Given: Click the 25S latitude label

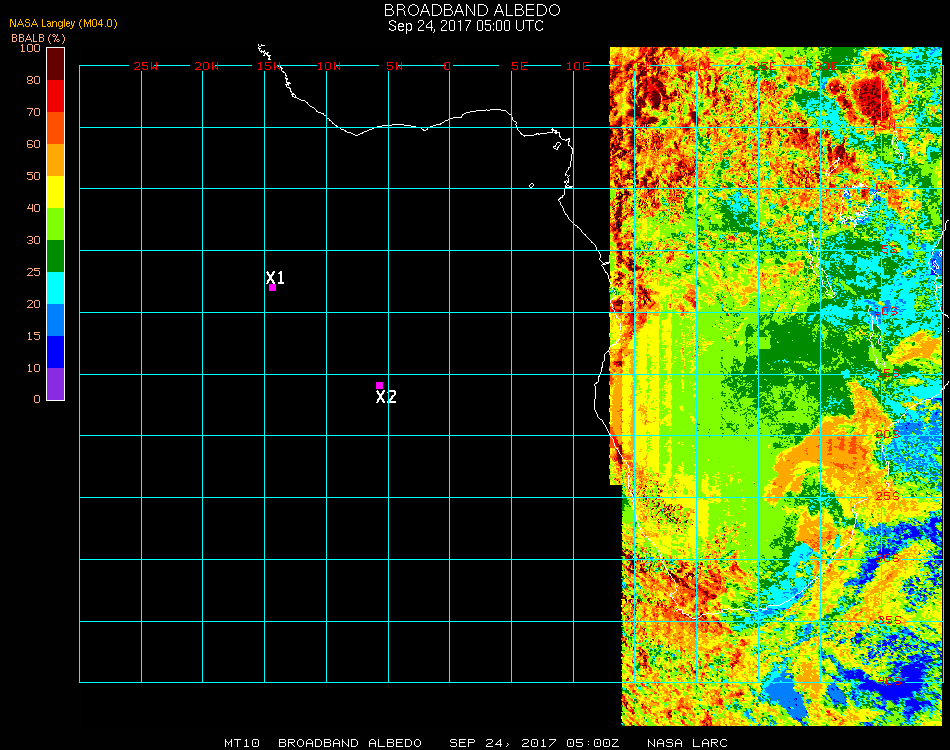Looking at the screenshot, I should point(888,496).
